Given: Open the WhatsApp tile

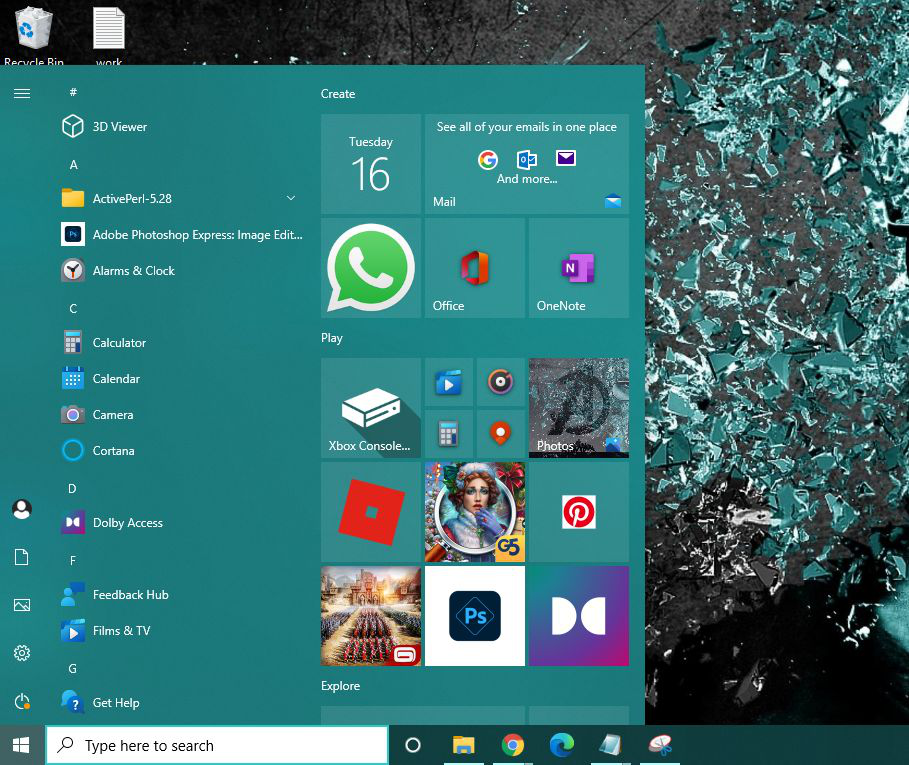Looking at the screenshot, I should click(x=371, y=268).
